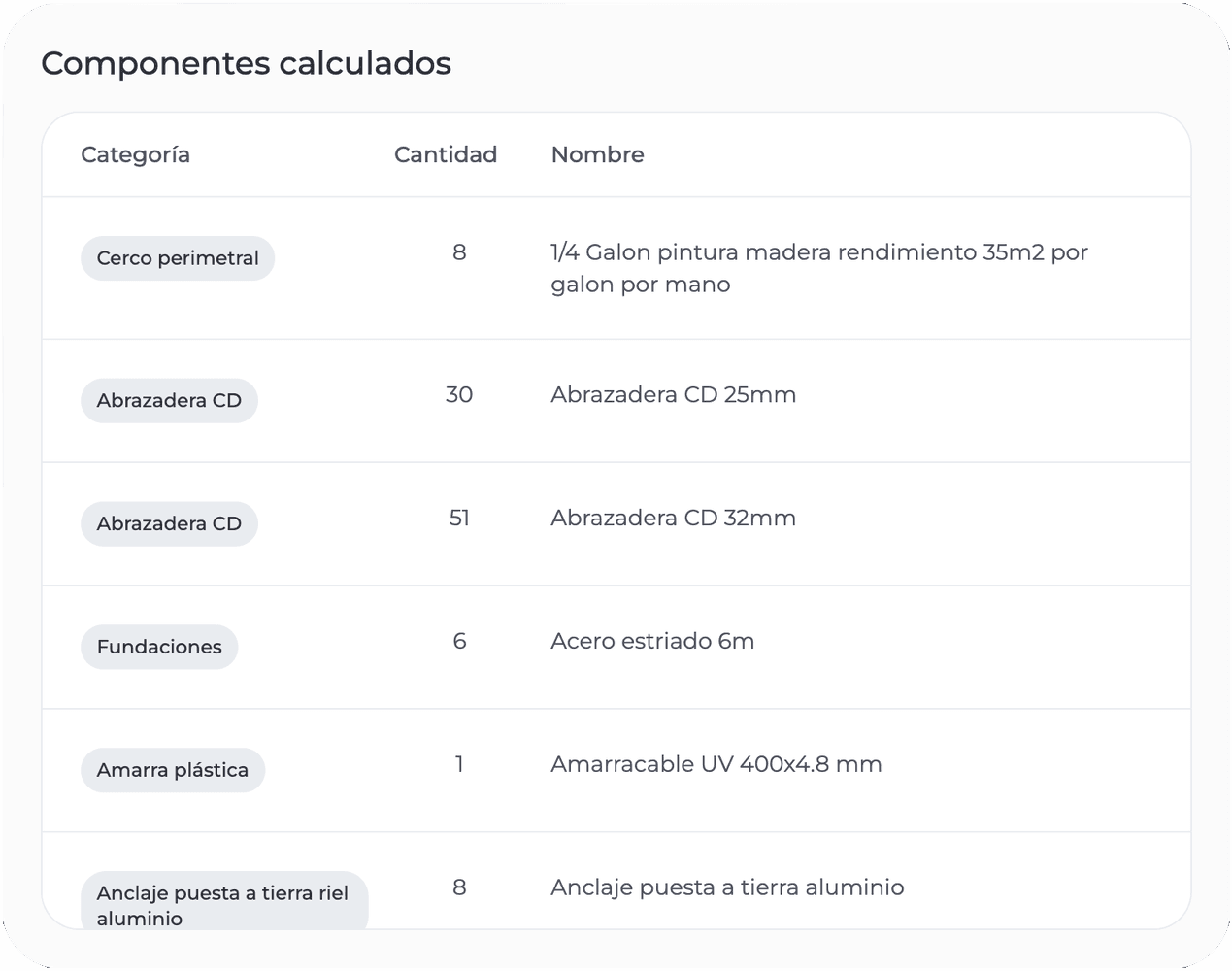Click quantity 51 in Abrazadera row
This screenshot has width=1232, height=971.
pyautogui.click(x=459, y=518)
